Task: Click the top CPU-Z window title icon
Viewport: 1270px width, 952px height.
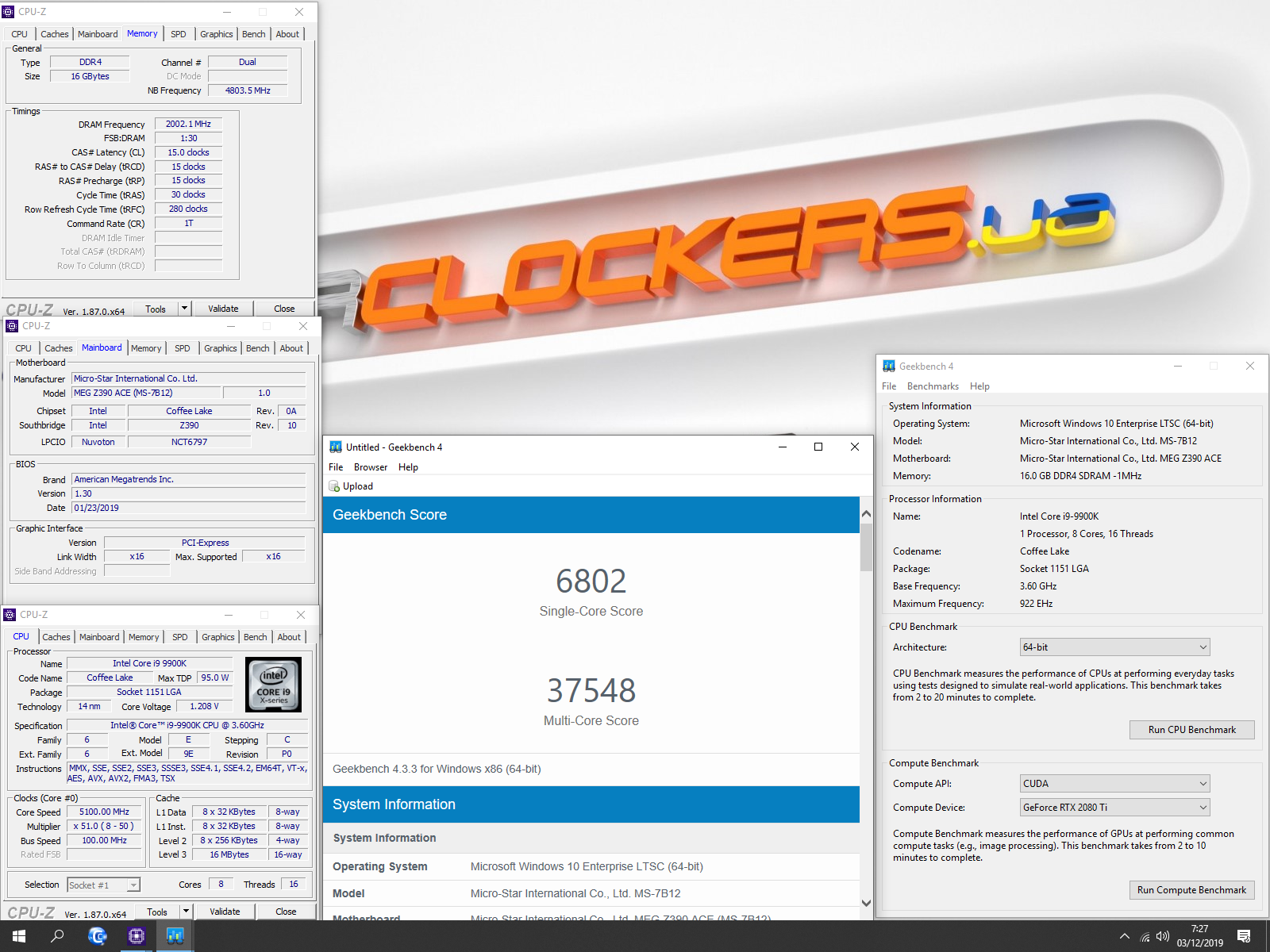Action: click(x=9, y=12)
